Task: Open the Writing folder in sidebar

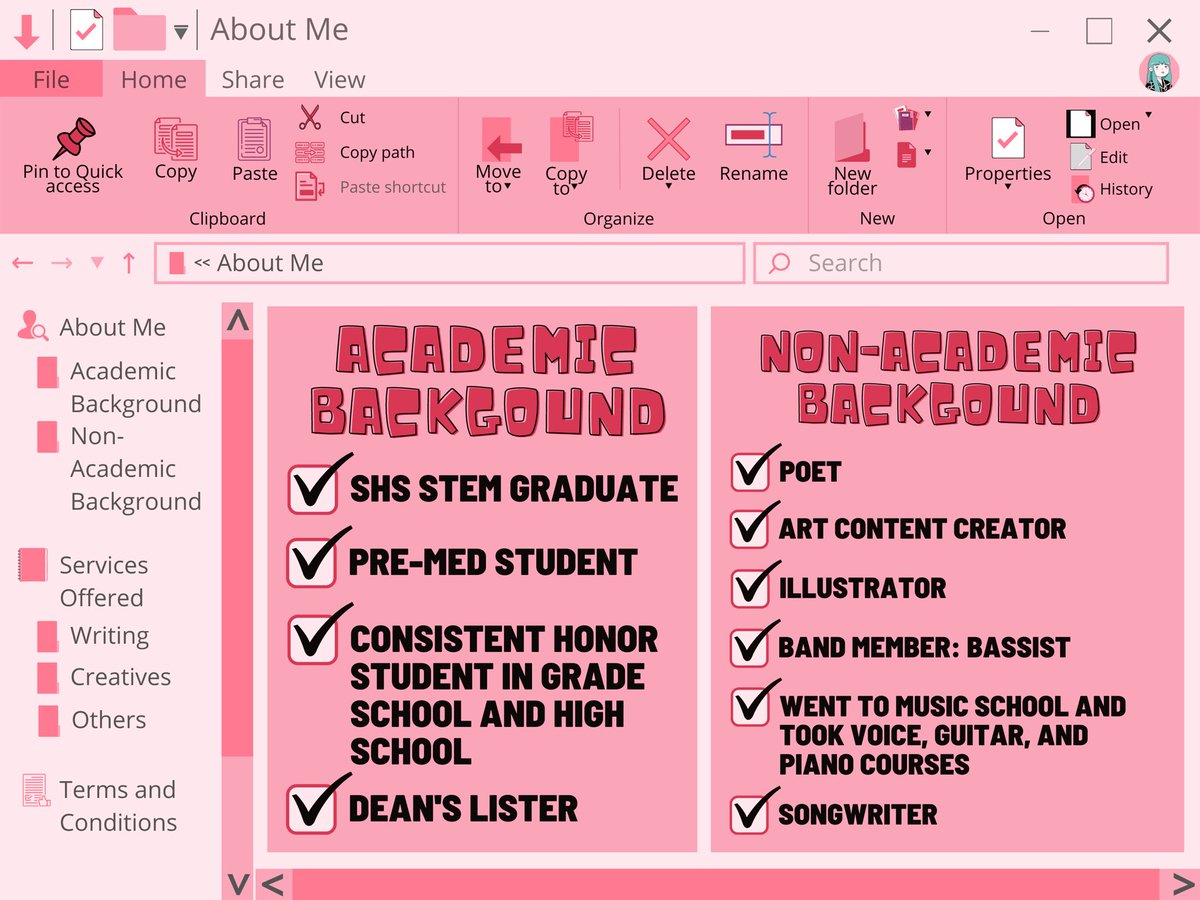Action: point(109,636)
